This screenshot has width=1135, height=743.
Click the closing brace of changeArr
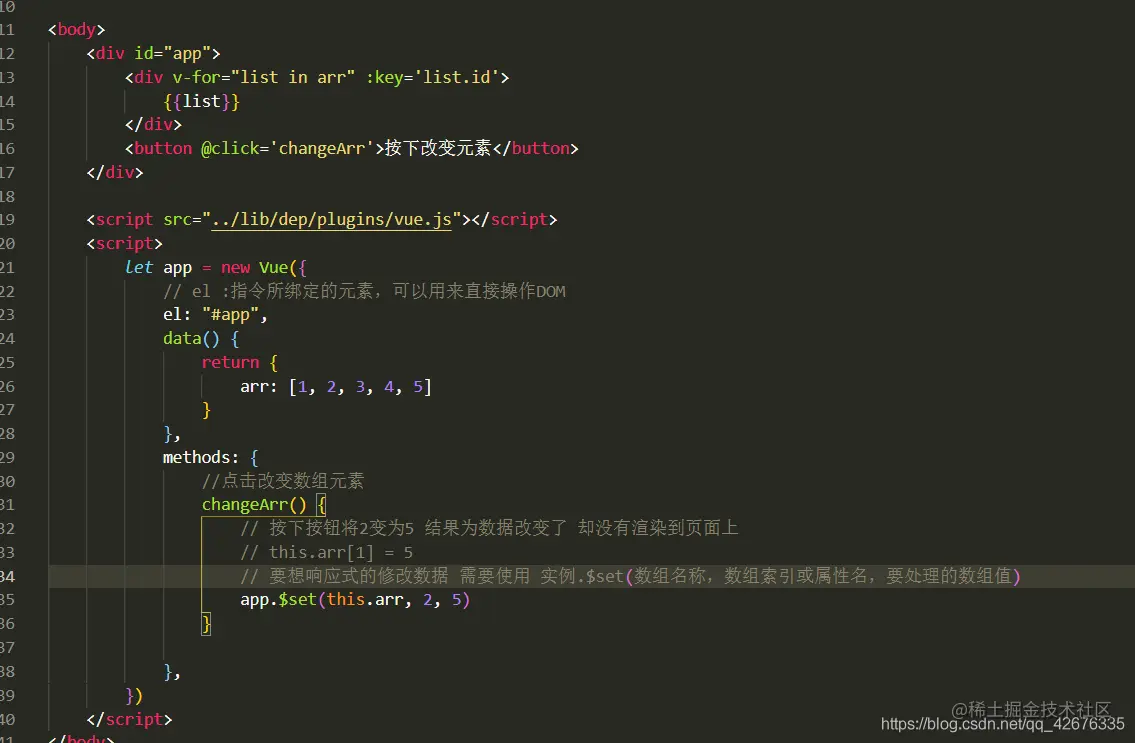[x=206, y=624]
